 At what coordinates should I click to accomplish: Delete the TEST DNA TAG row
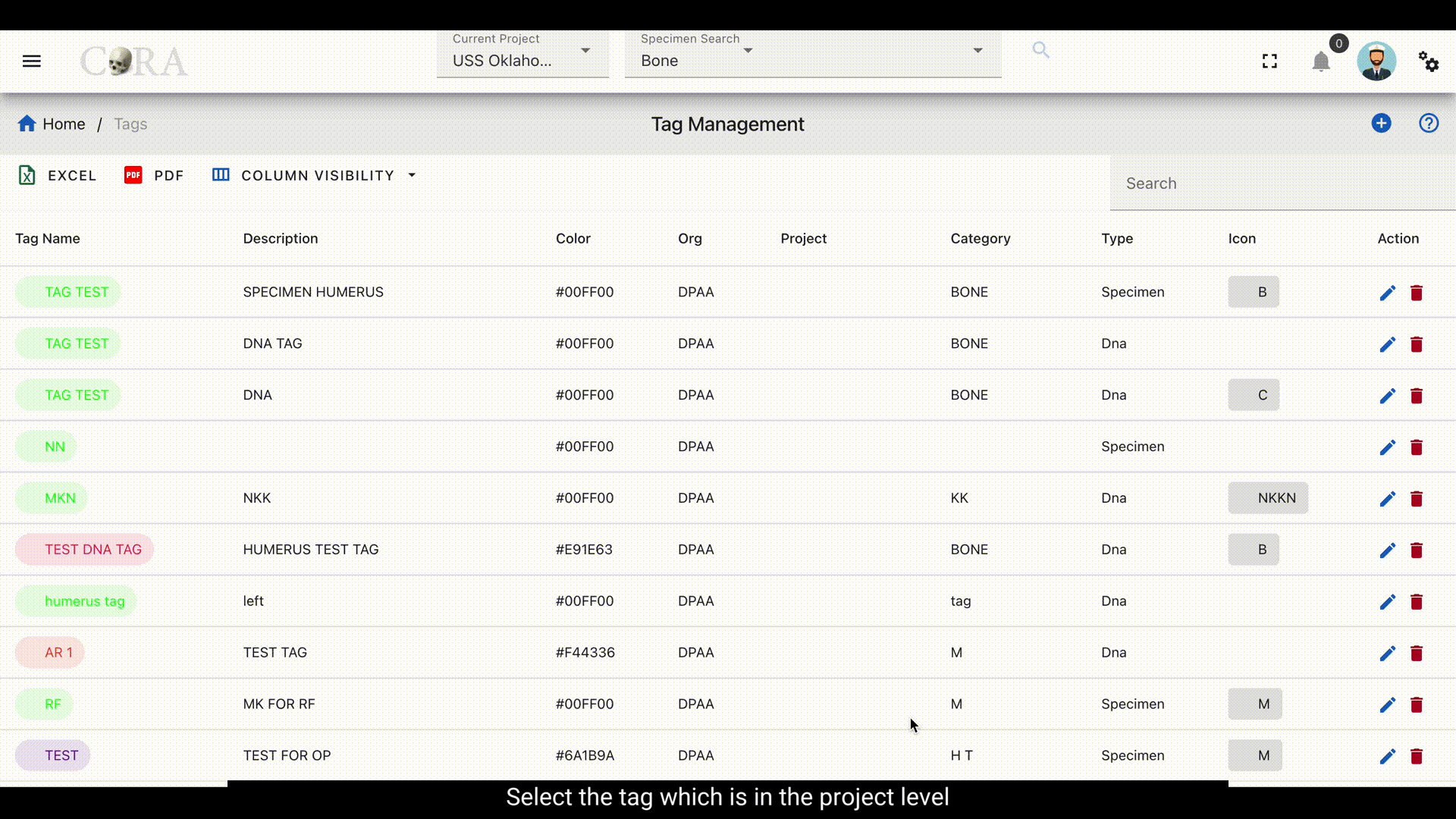(x=1416, y=551)
